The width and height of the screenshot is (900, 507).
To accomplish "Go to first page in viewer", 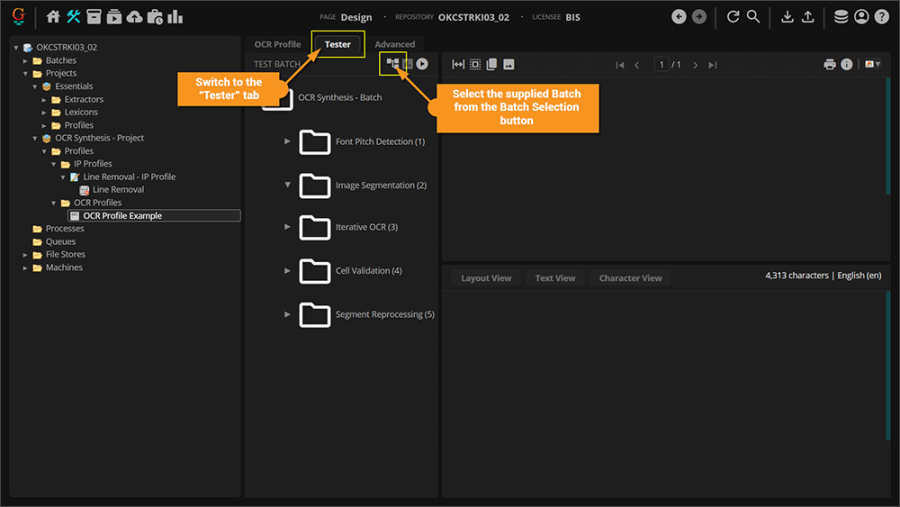I will 620,65.
